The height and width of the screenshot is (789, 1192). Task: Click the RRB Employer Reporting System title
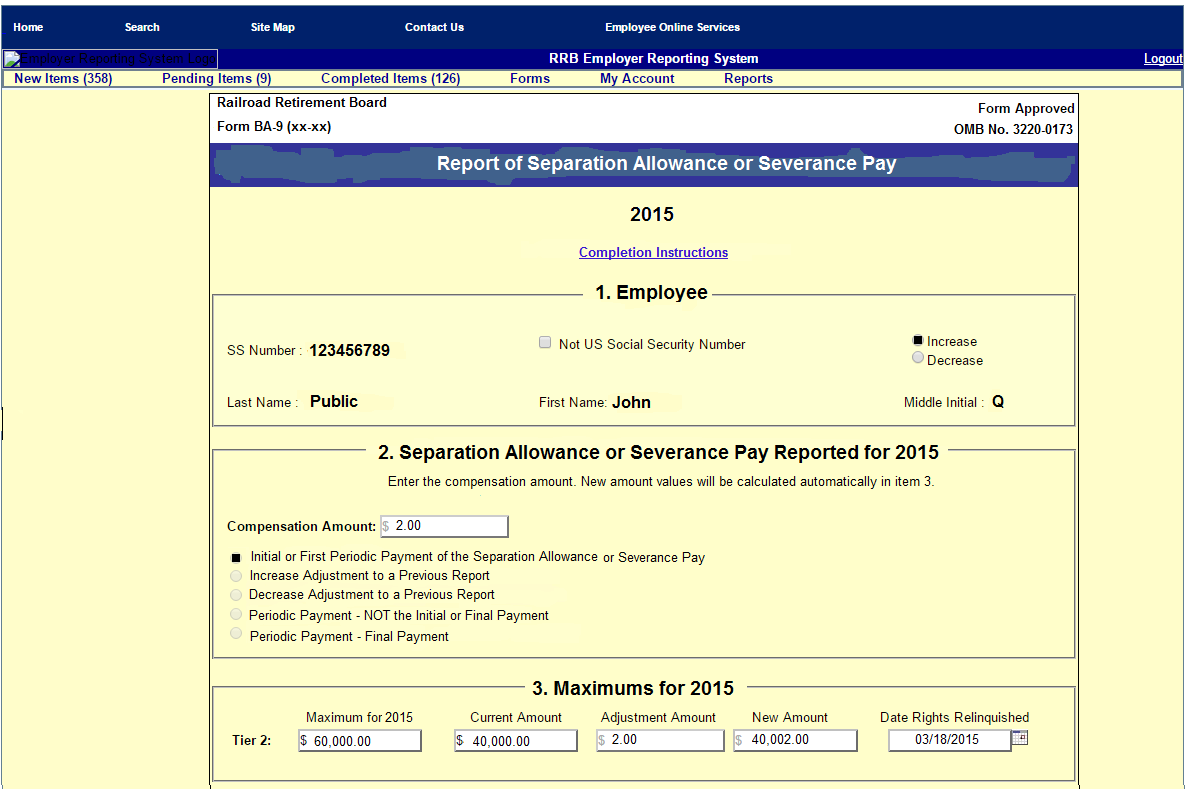654,59
